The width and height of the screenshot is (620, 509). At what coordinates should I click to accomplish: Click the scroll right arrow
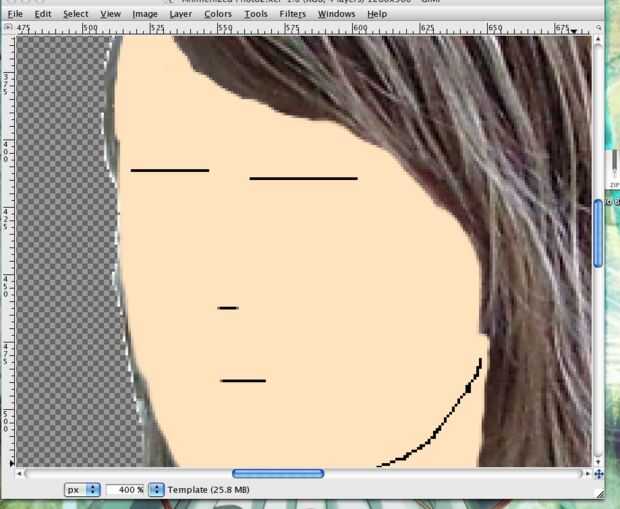[588, 473]
